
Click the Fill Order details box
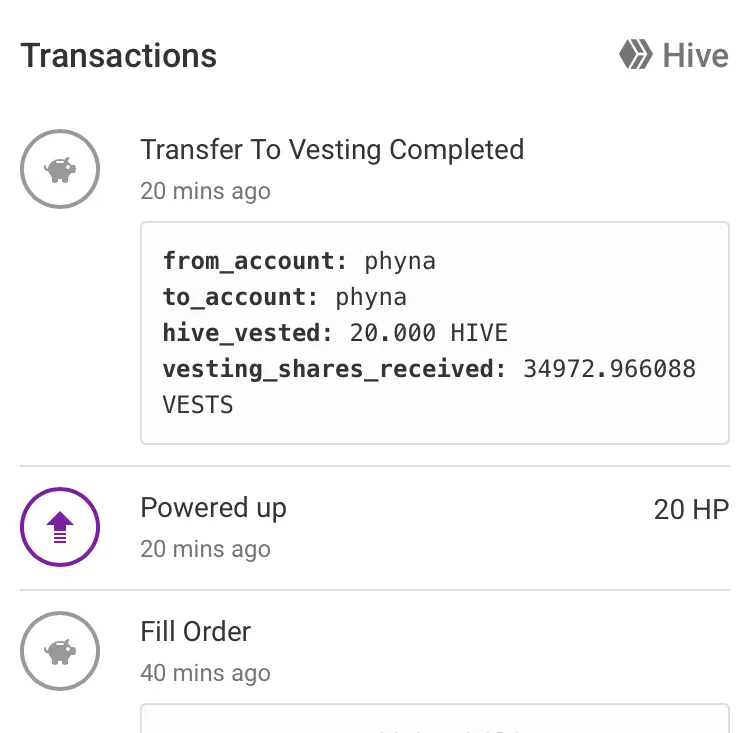coord(435,718)
